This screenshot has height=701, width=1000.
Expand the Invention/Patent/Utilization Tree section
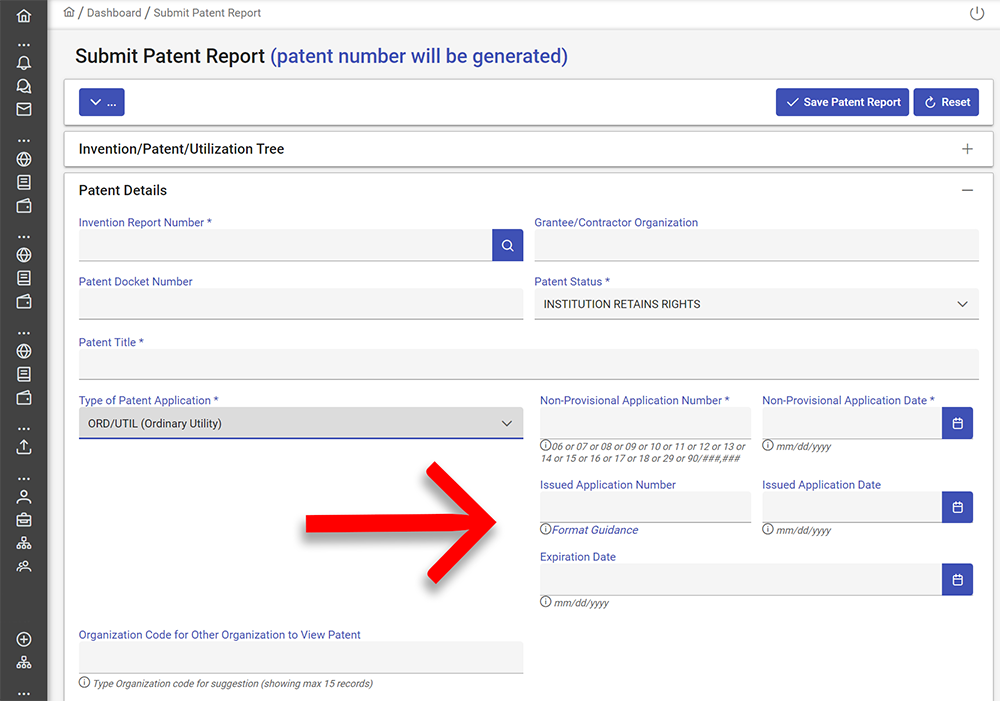pos(967,149)
